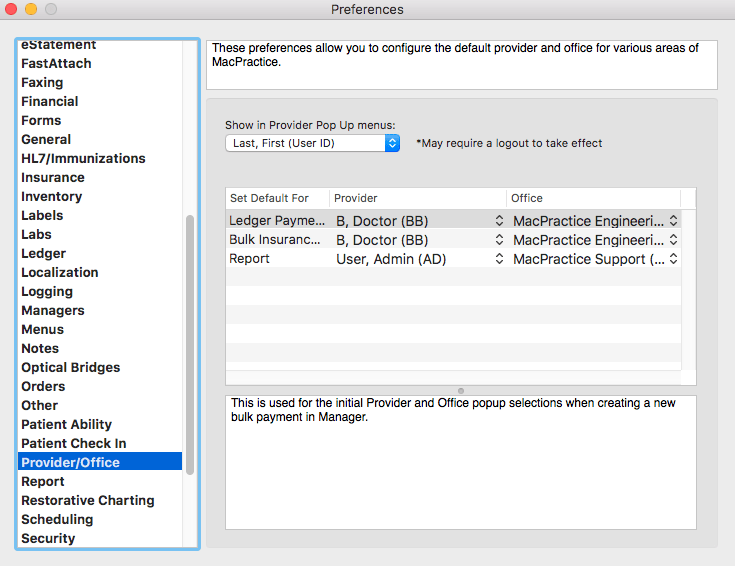Pick Menus from the category list
Image resolution: width=735 pixels, height=566 pixels.
tap(43, 329)
